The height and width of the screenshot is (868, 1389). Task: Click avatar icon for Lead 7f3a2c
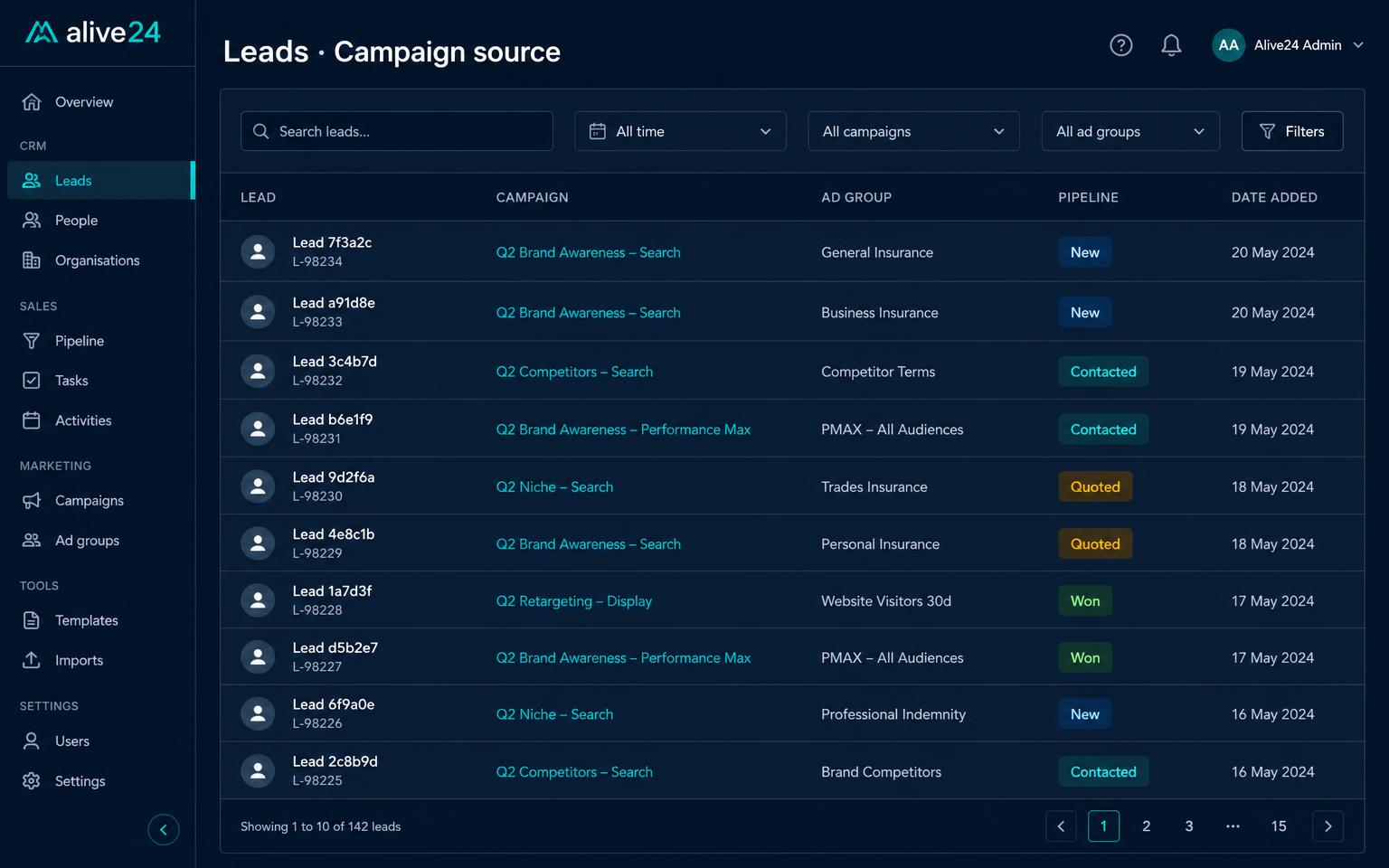coord(258,252)
